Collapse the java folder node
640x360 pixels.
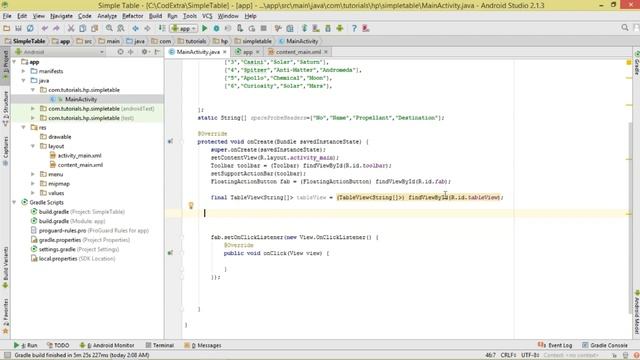24,80
